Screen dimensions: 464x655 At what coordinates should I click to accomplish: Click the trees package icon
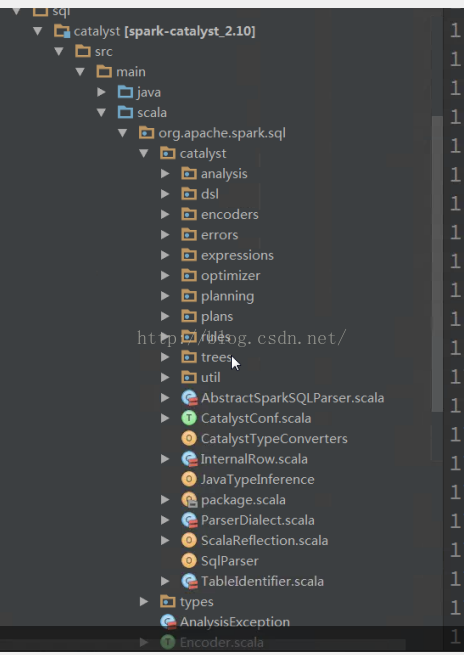tap(189, 357)
